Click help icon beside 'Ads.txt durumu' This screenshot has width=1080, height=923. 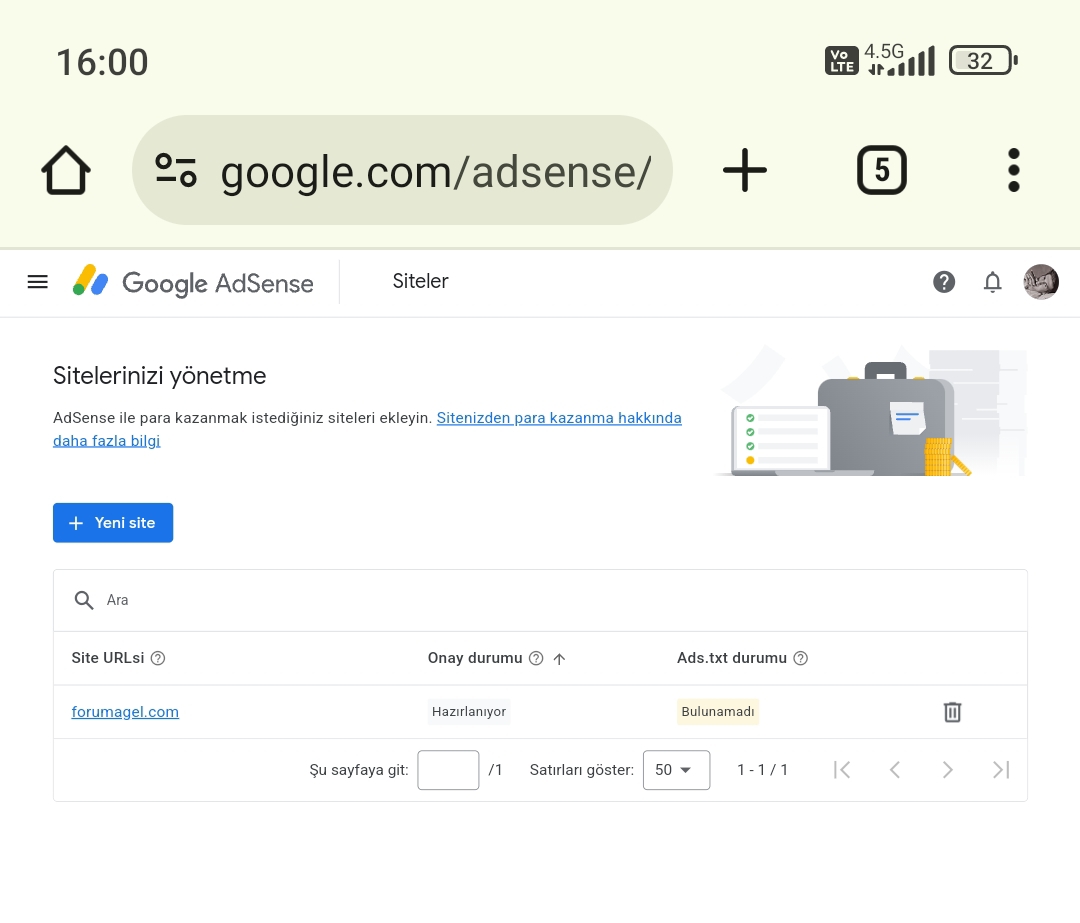800,658
